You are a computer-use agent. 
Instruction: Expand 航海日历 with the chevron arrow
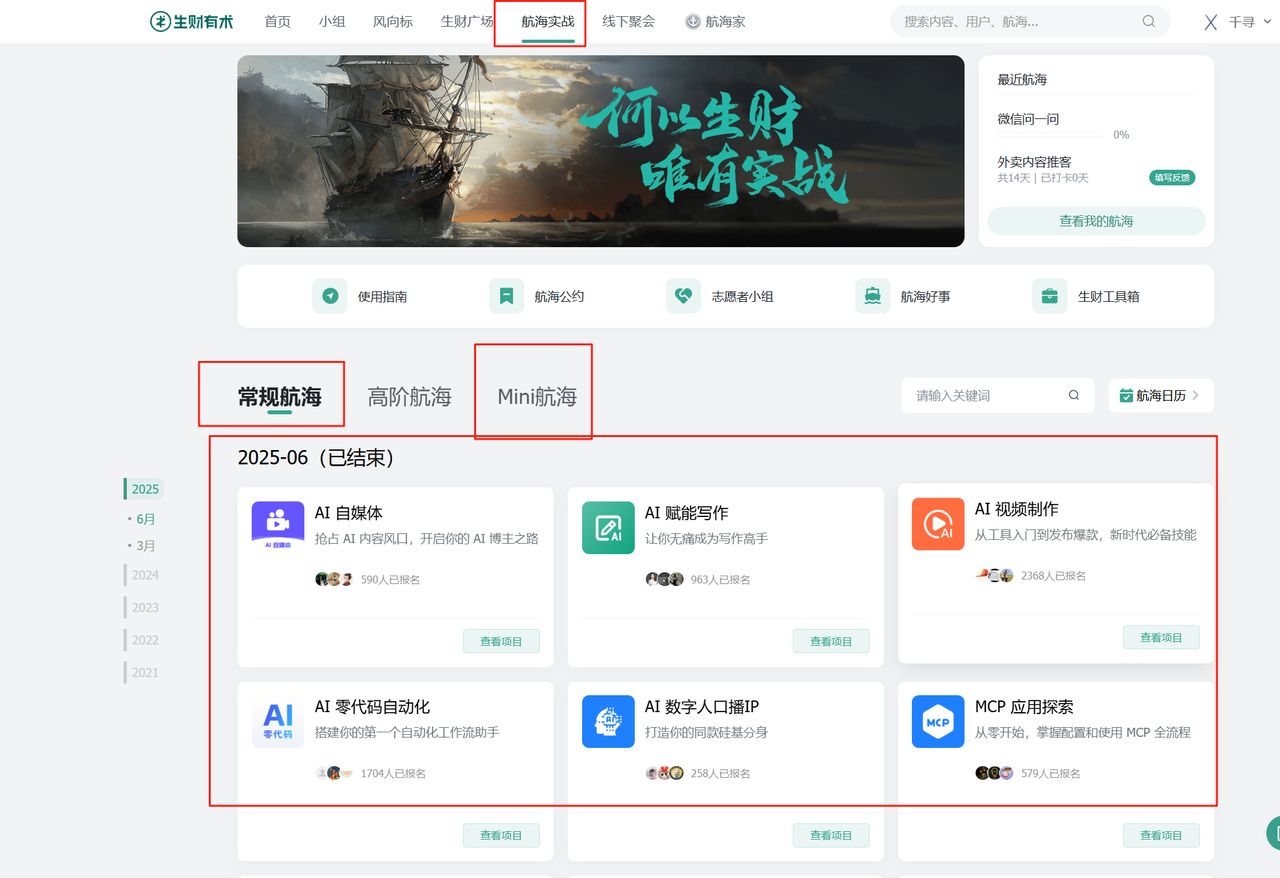pyautogui.click(x=1196, y=395)
